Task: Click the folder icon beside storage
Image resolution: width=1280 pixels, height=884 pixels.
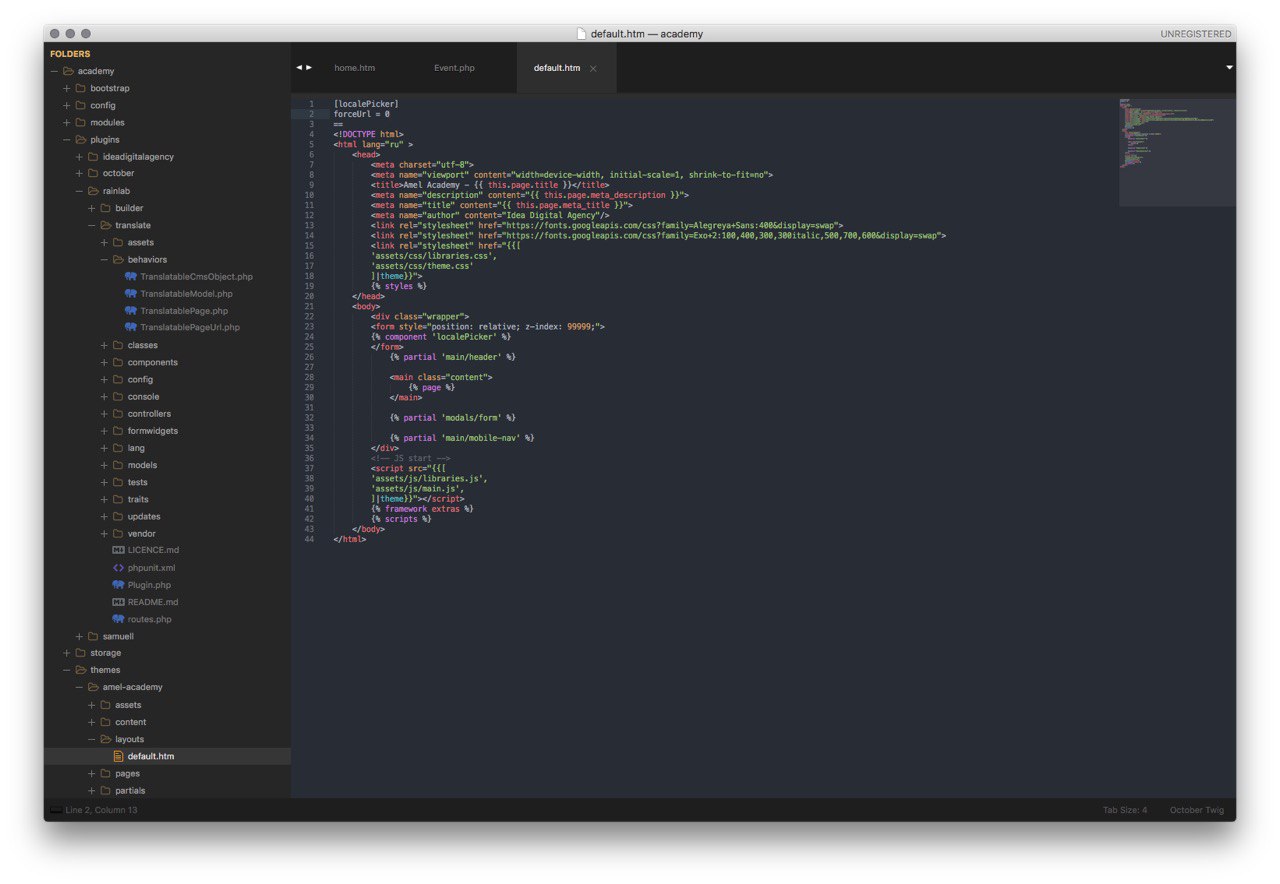Action: 80,653
